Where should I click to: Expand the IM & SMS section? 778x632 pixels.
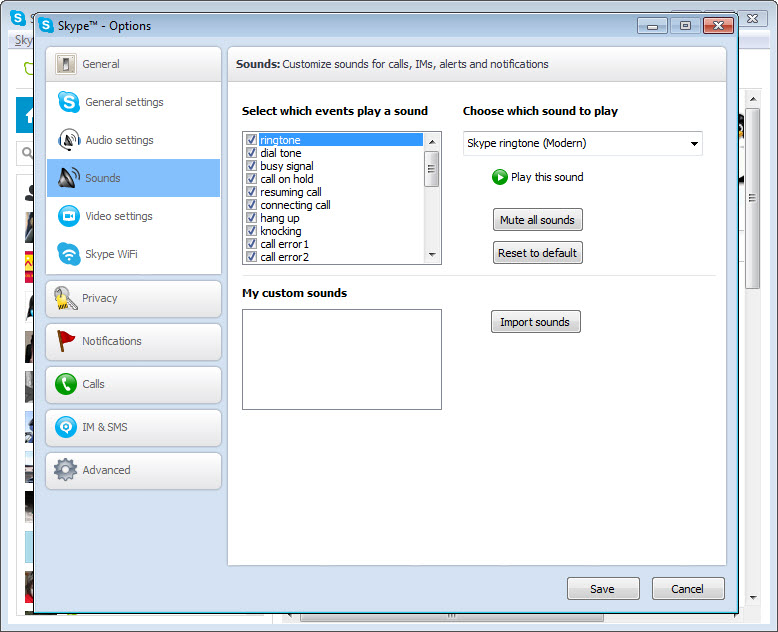click(133, 428)
